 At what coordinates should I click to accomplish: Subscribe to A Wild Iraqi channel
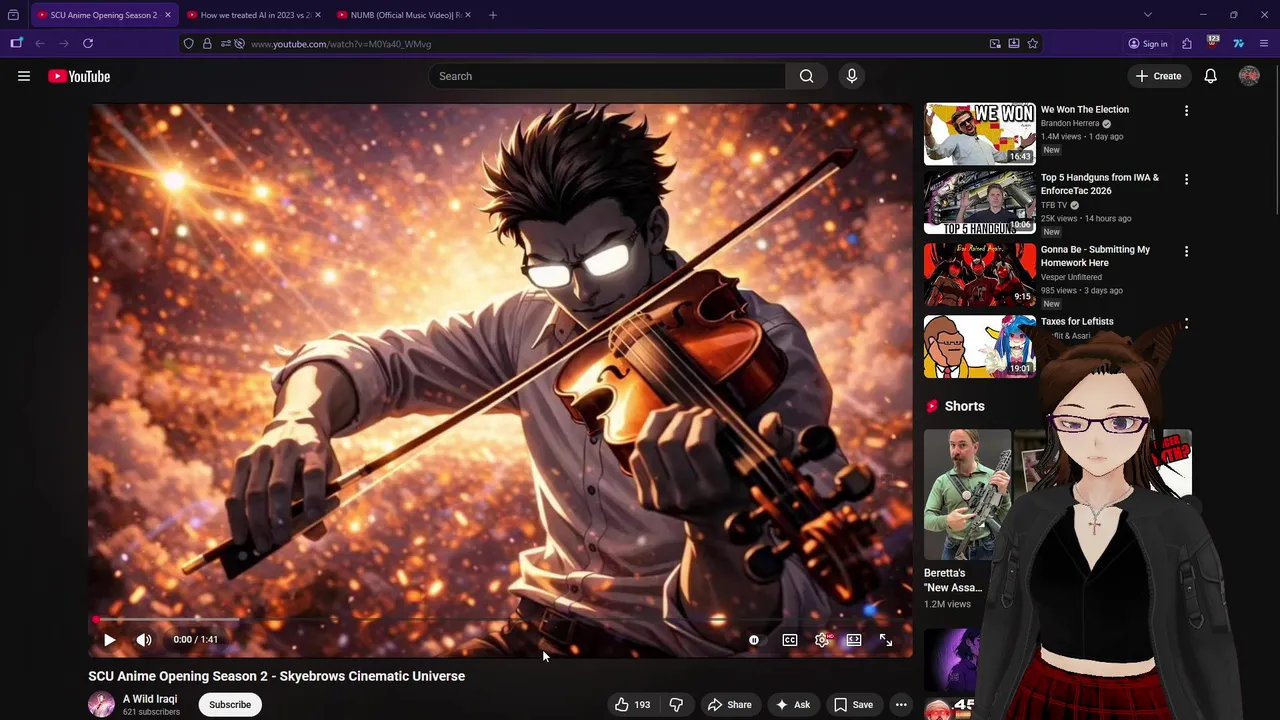pyautogui.click(x=230, y=705)
